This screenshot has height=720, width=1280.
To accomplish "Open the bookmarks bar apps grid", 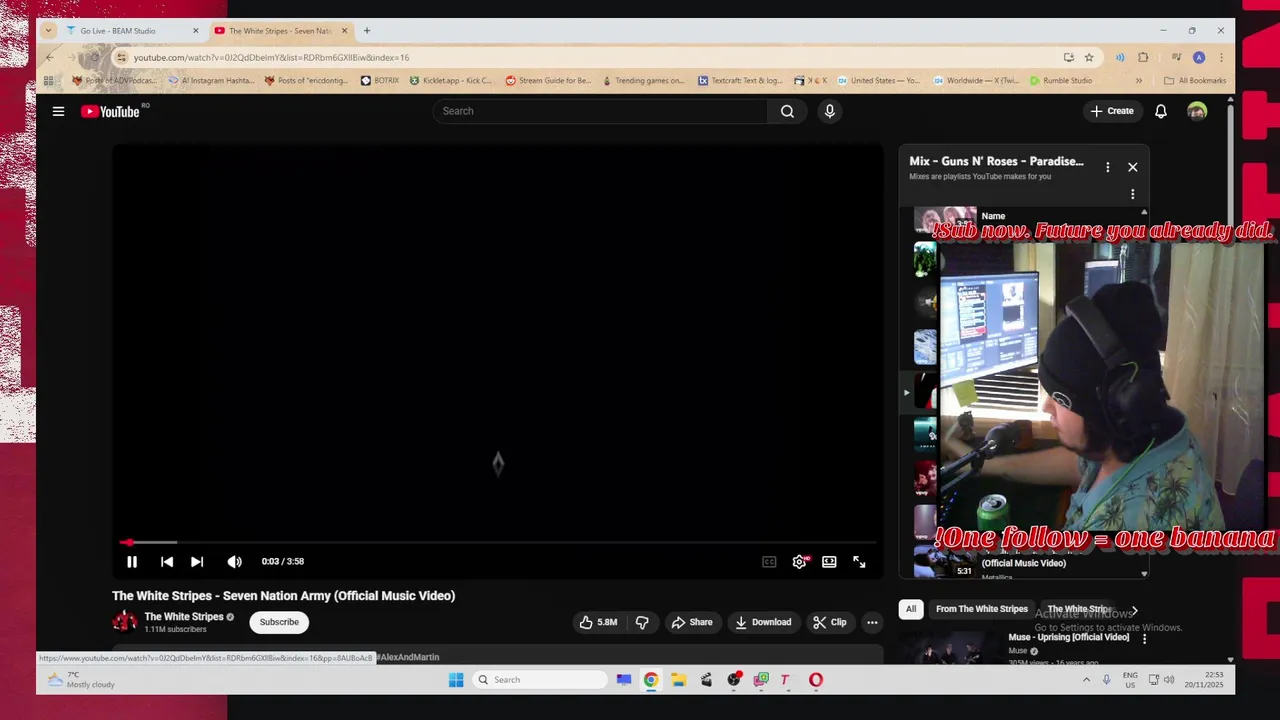I will [x=48, y=81].
